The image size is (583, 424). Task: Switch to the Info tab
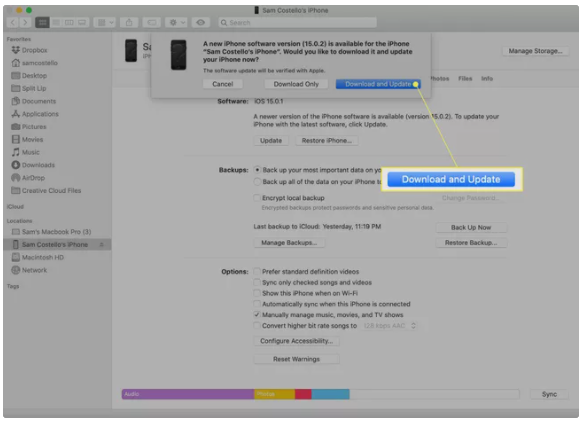pyautogui.click(x=487, y=78)
